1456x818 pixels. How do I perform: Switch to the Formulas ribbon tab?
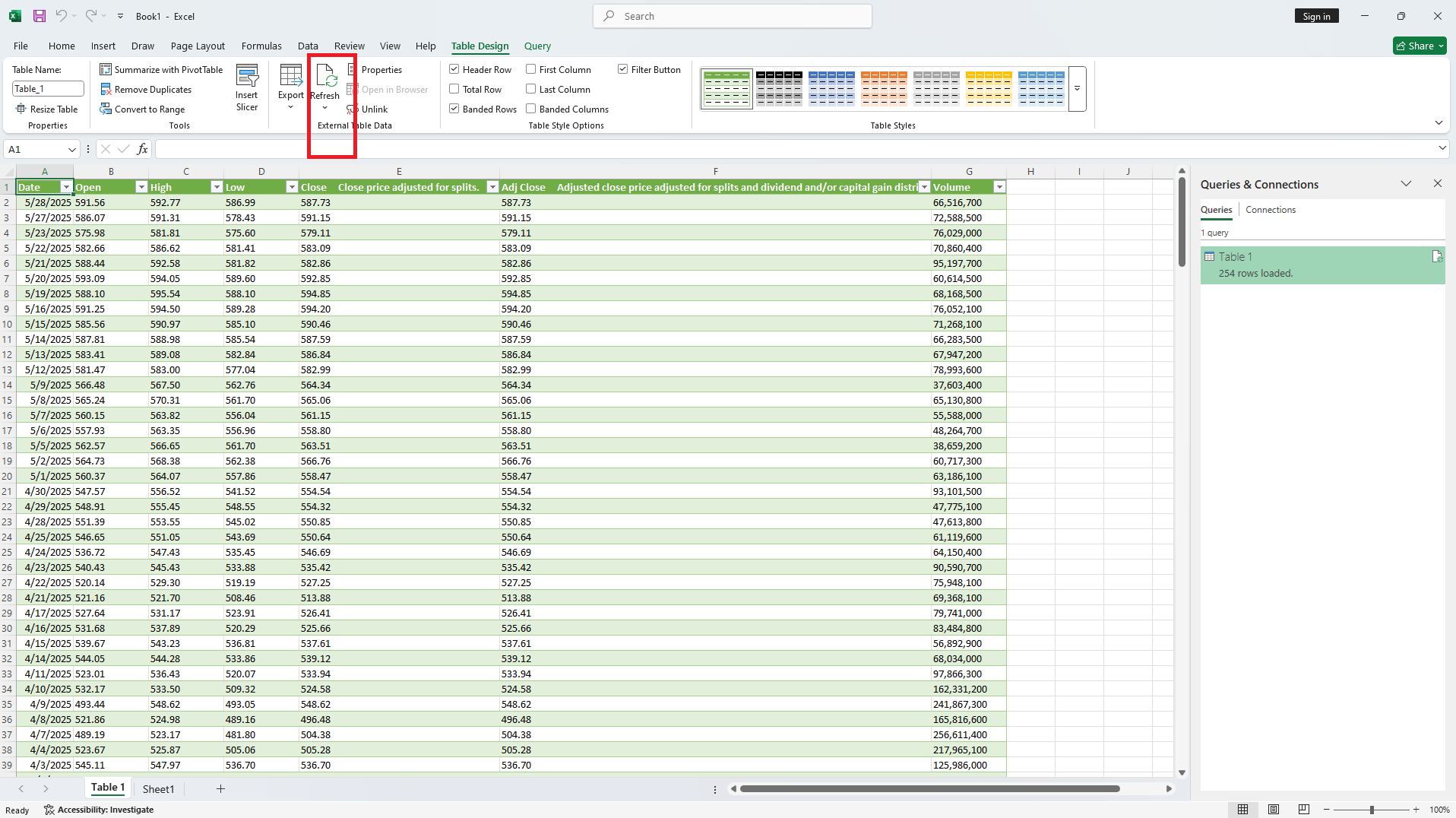pyautogui.click(x=261, y=46)
